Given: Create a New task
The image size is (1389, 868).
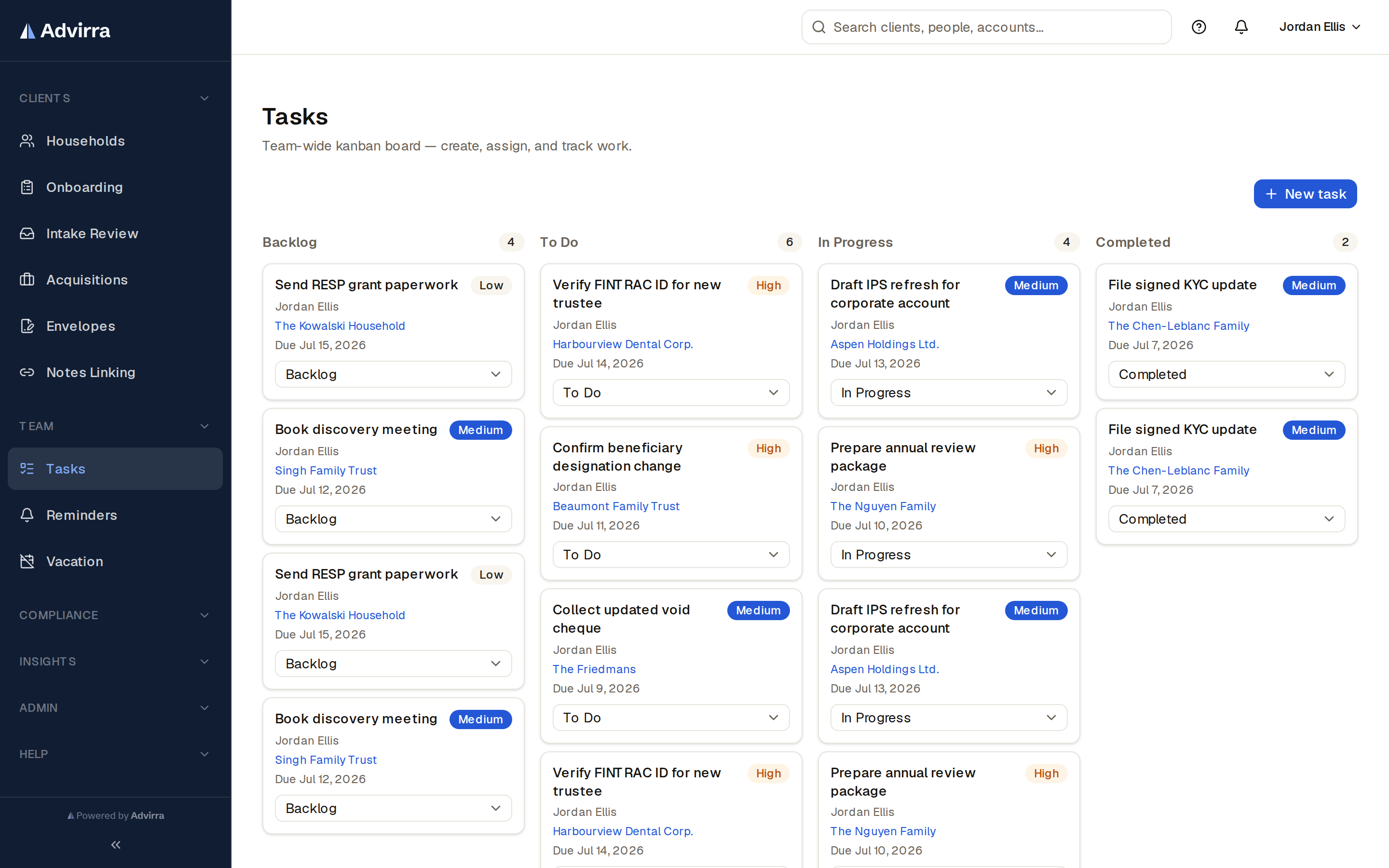Looking at the screenshot, I should (1305, 194).
